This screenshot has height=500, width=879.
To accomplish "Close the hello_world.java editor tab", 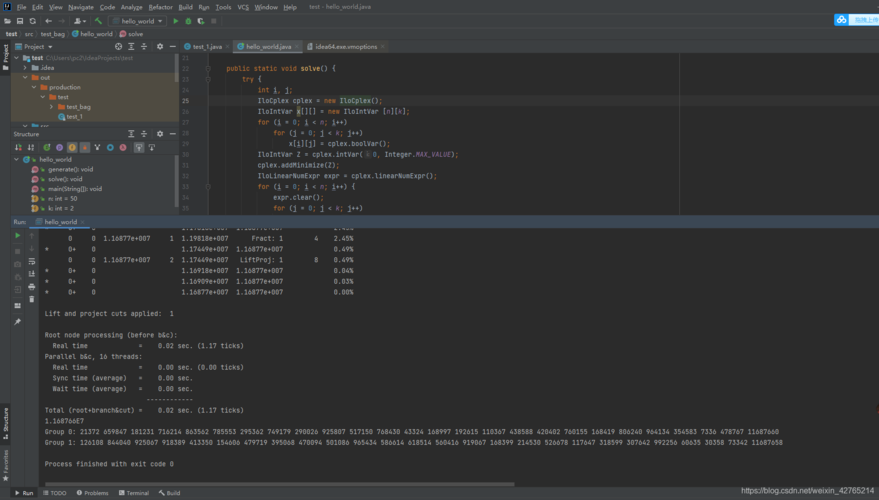I will point(297,47).
